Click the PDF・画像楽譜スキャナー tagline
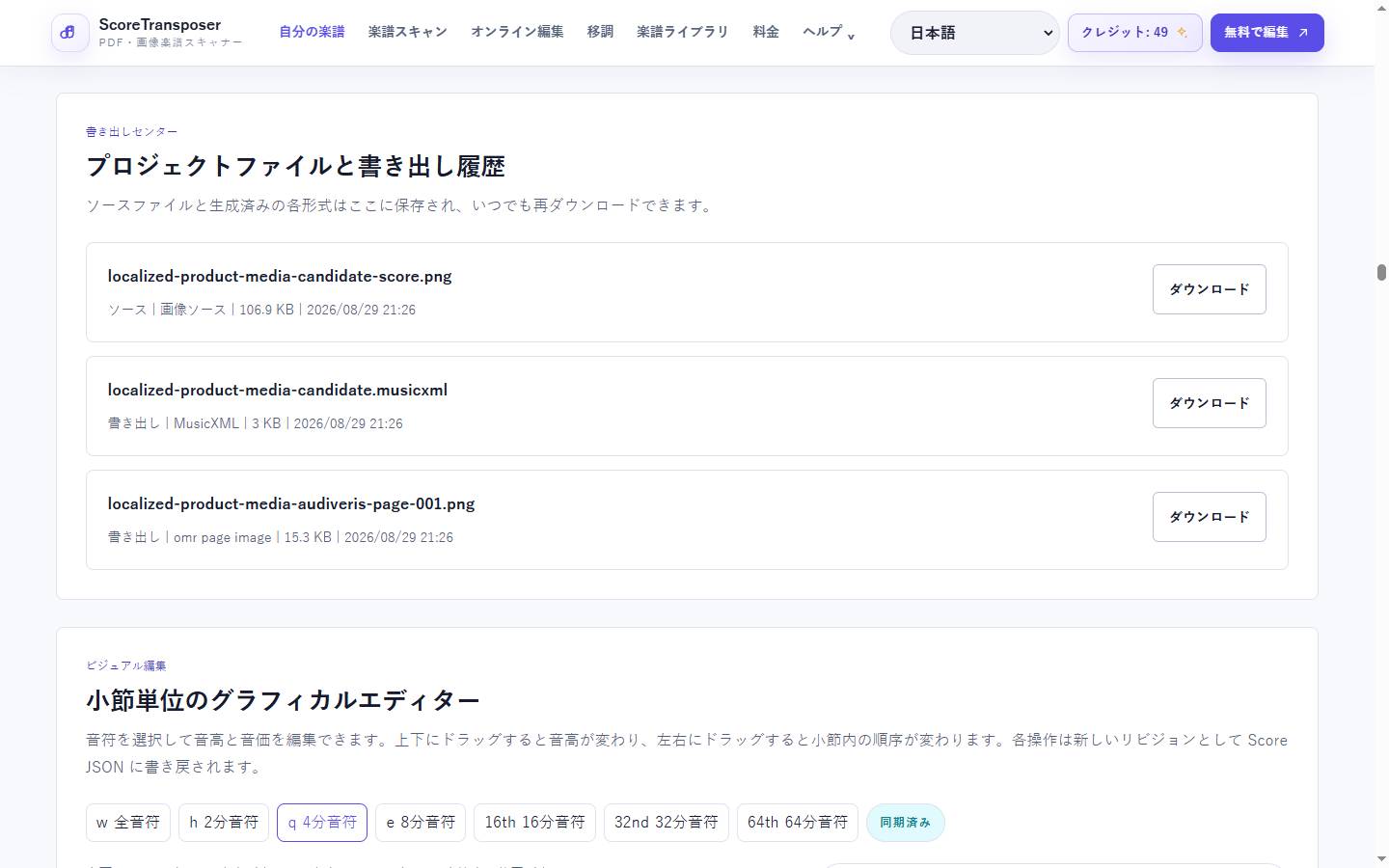1389x868 pixels. coord(171,43)
